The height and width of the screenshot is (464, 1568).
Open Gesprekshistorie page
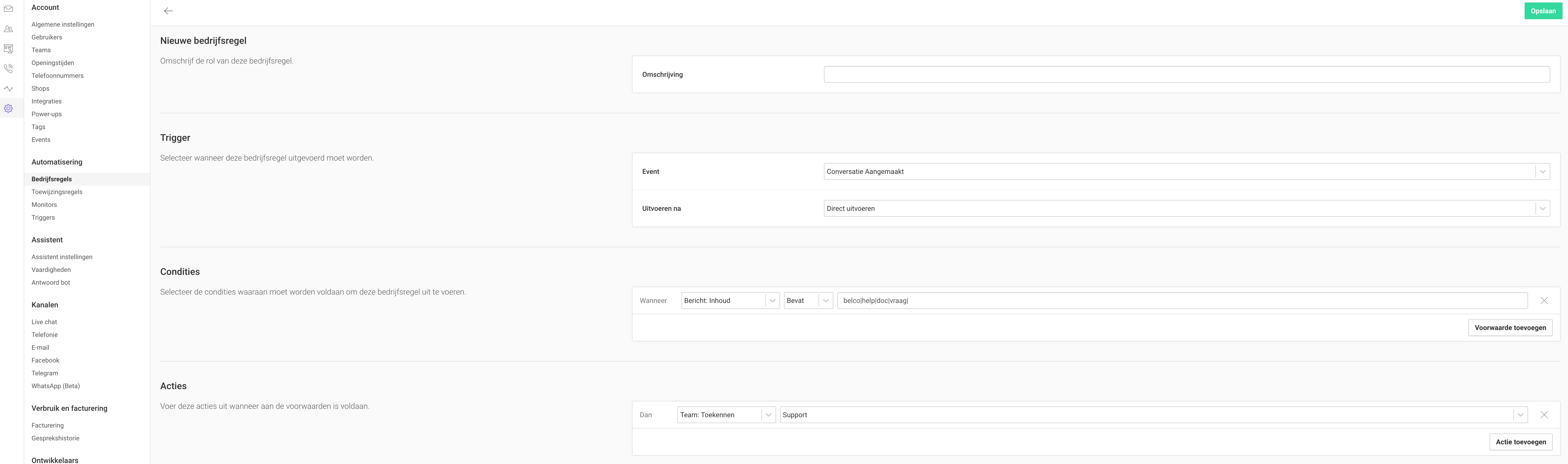point(55,438)
